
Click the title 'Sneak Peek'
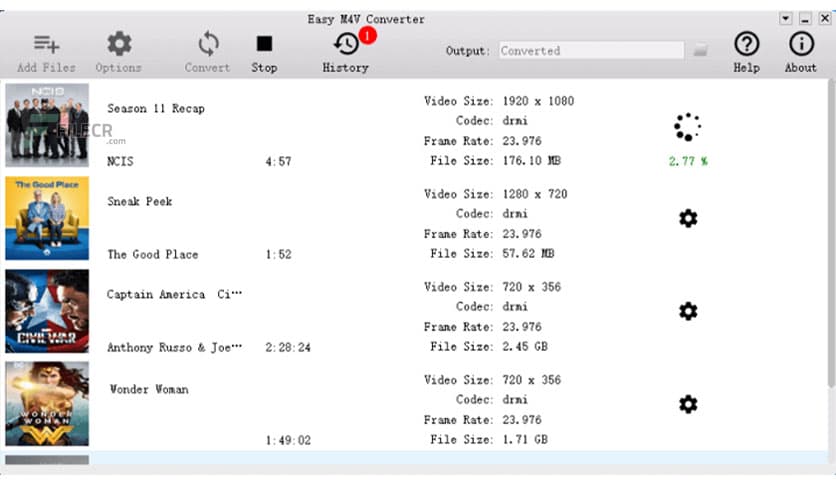pos(140,201)
